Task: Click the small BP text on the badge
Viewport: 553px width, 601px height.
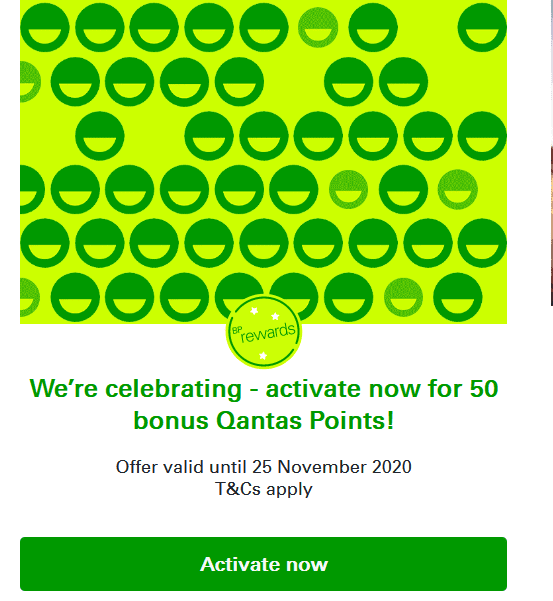Action: point(236,331)
